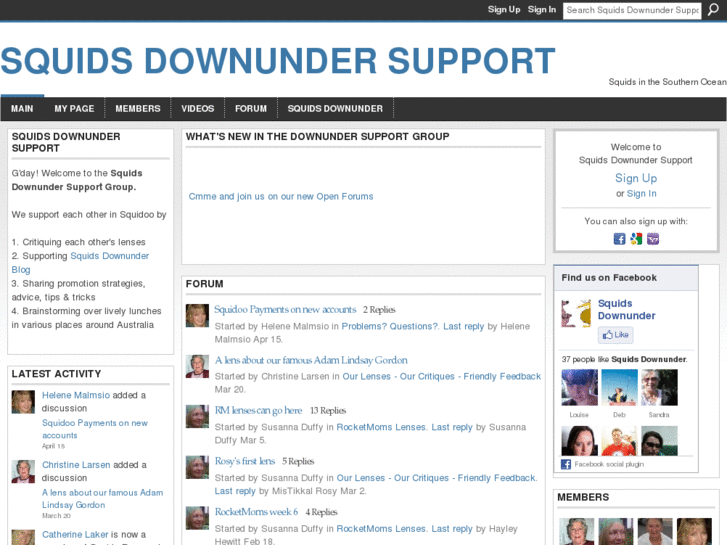Viewport: 727px width, 545px height.
Task: Click the Squids Downunder Support site title
Action: (278, 61)
